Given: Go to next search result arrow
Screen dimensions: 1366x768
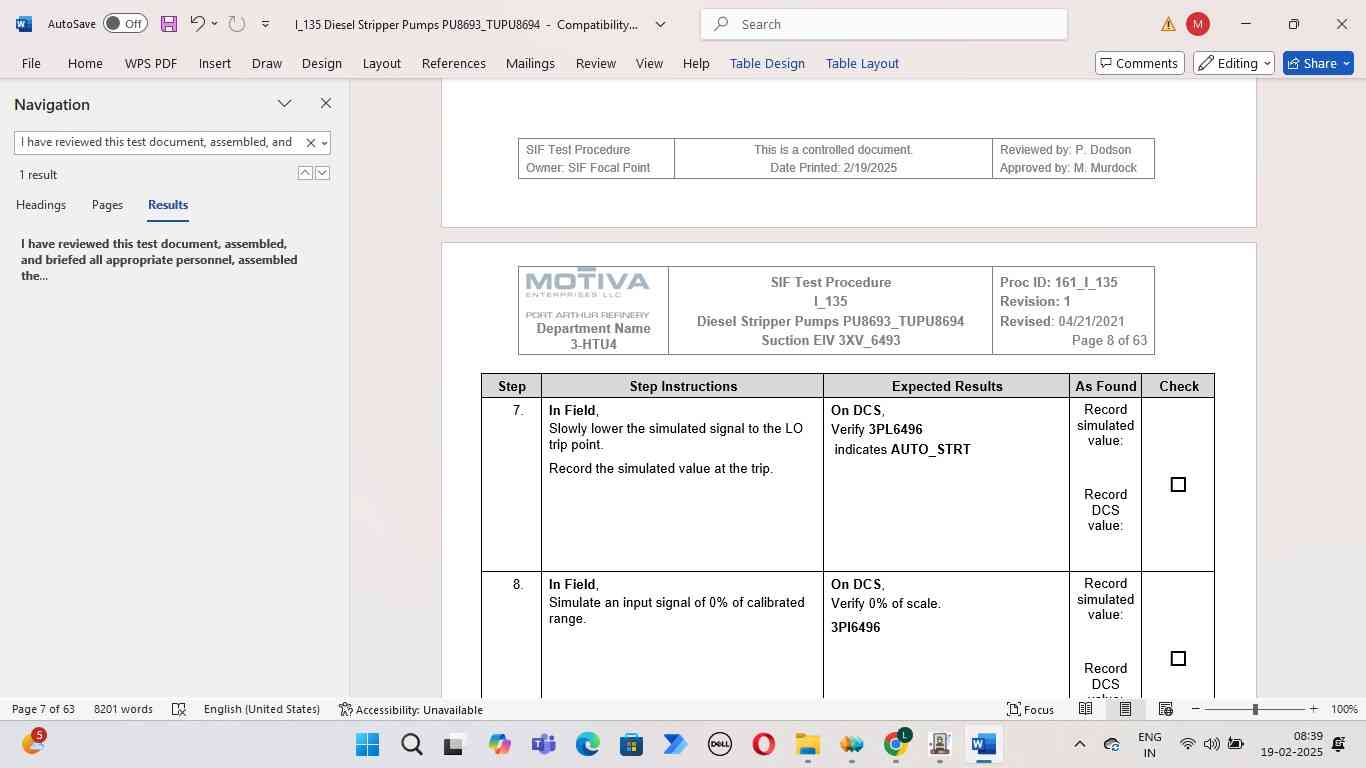Looking at the screenshot, I should (322, 173).
